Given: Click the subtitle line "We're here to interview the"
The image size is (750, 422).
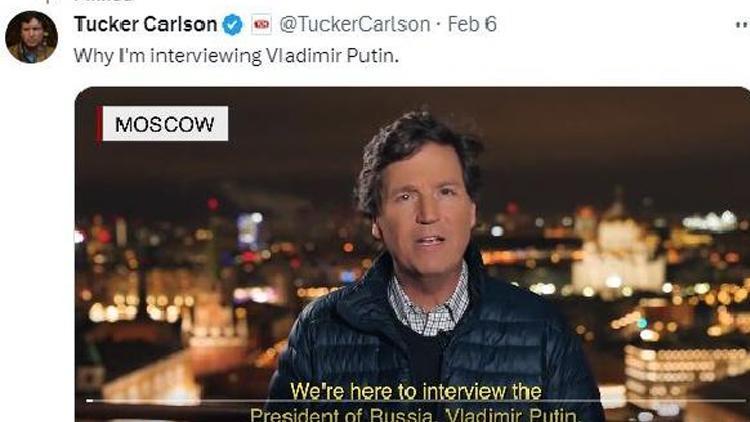Looking at the screenshot, I should click(416, 392).
